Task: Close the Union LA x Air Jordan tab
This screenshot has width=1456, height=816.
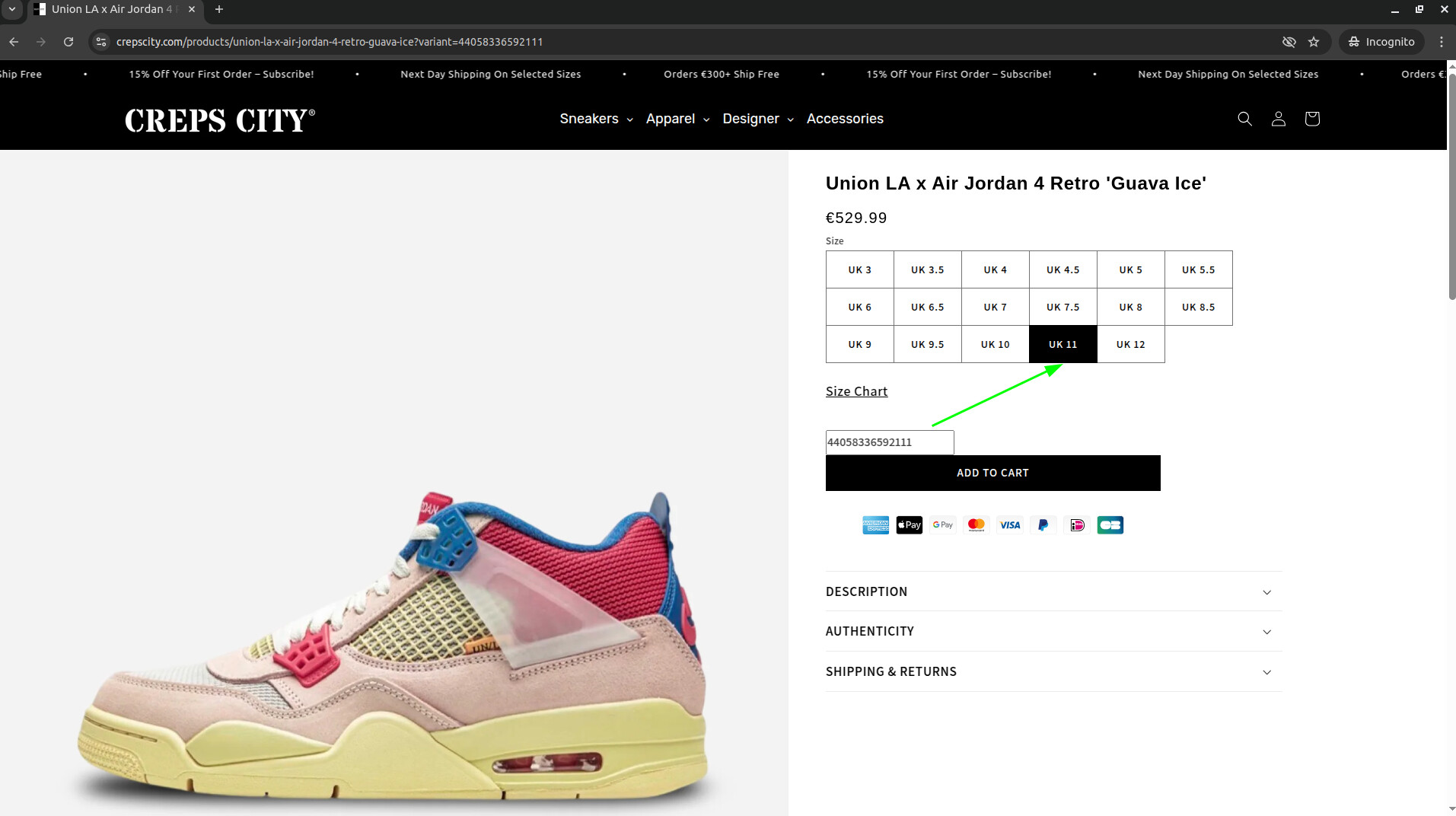Action: [x=192, y=10]
